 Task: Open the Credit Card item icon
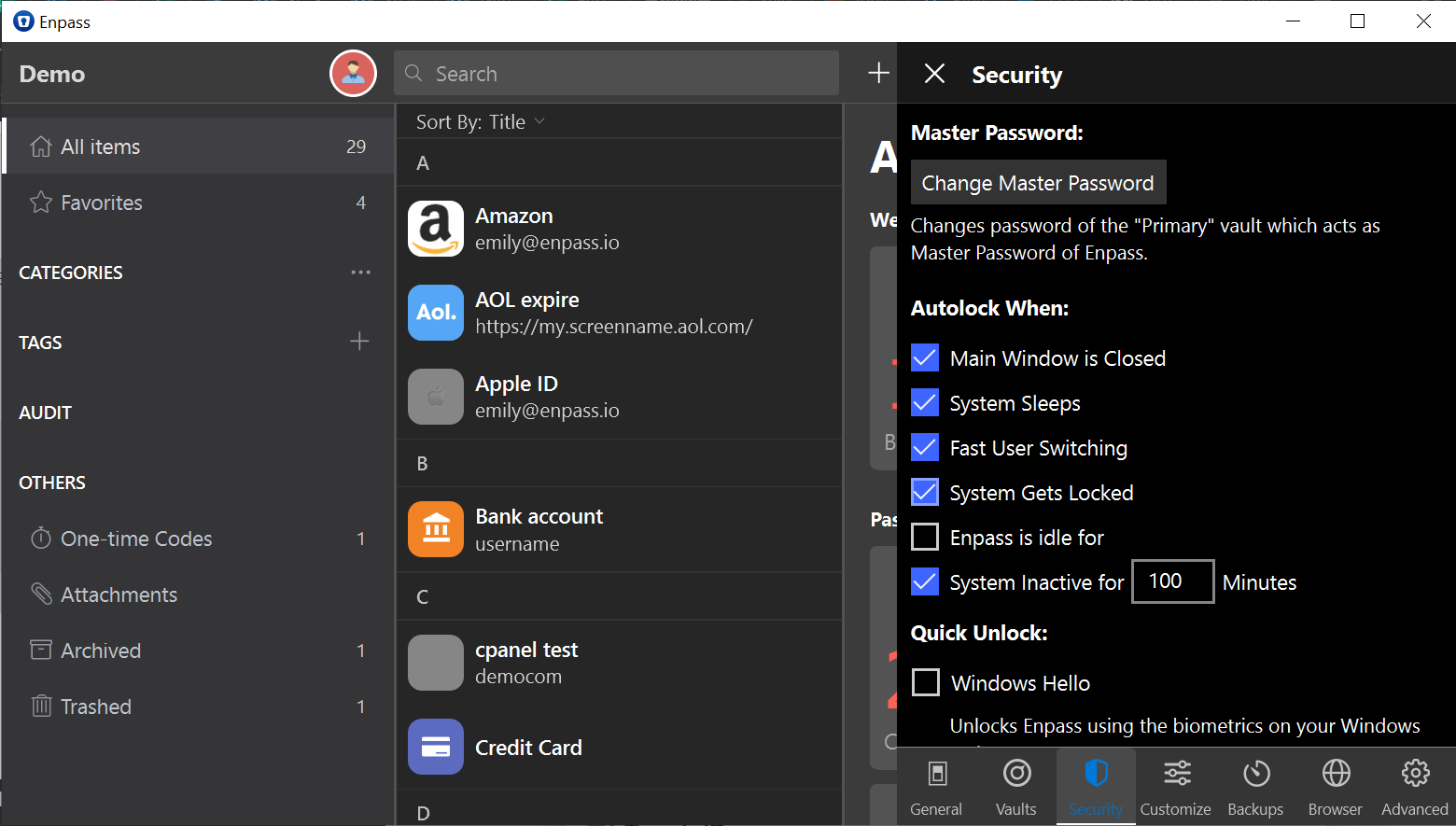click(436, 747)
